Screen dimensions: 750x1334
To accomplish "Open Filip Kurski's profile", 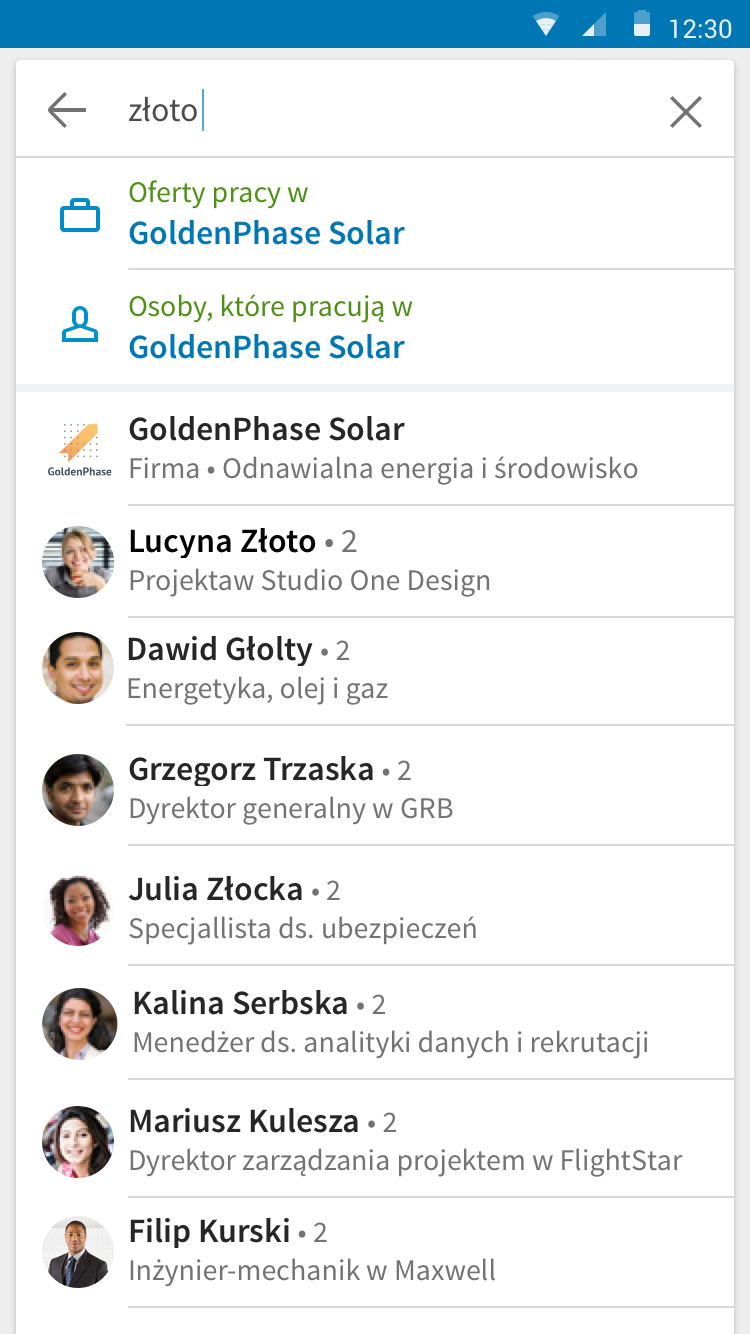I will [312, 1250].
